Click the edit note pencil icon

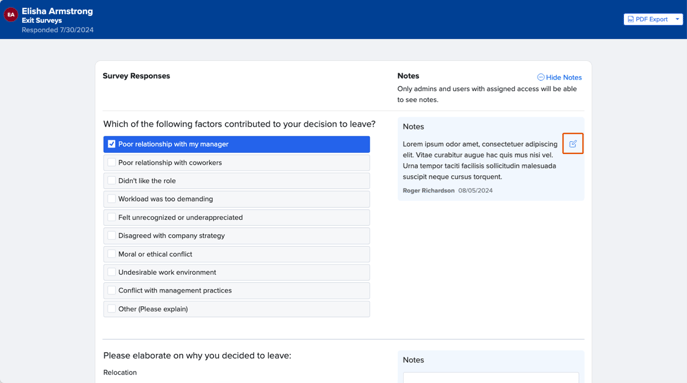(x=573, y=144)
